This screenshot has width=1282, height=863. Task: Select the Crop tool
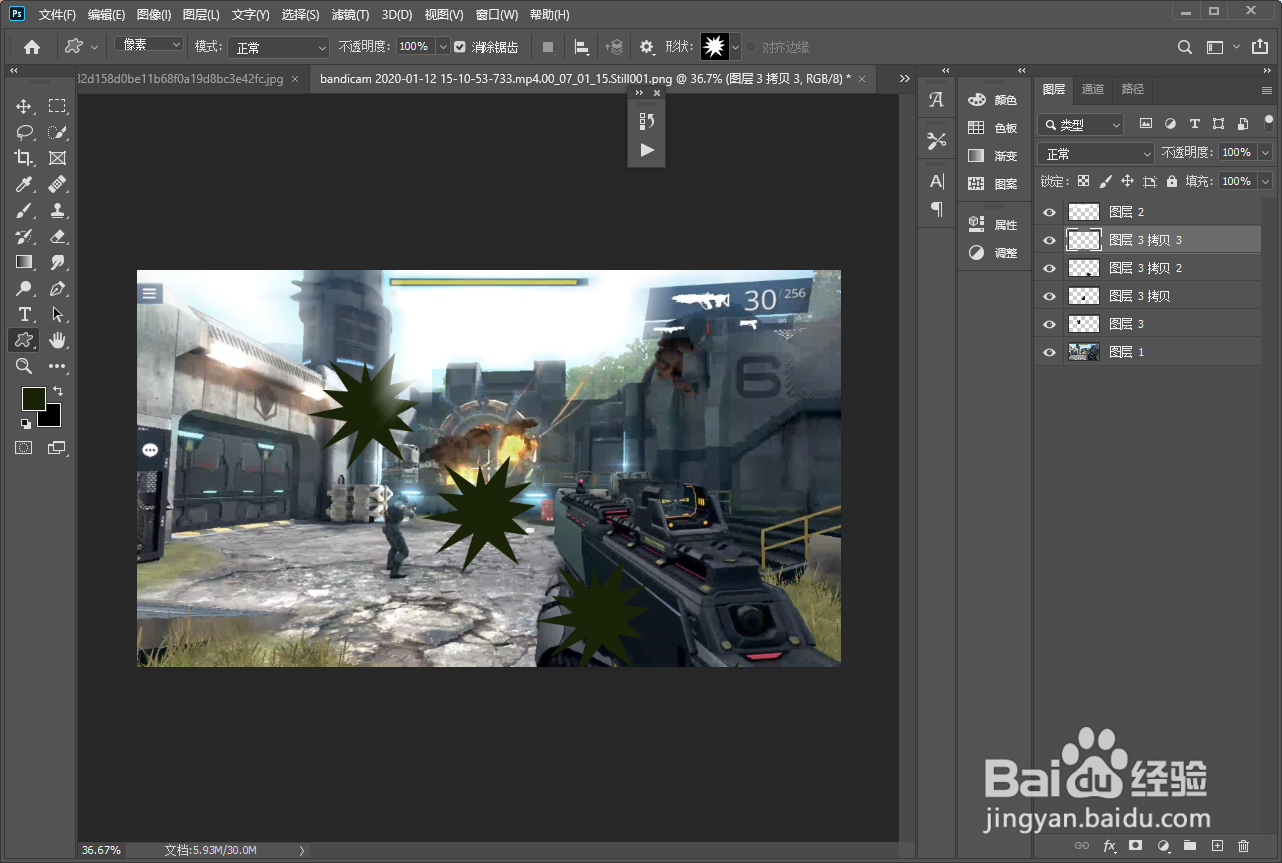[x=24, y=158]
